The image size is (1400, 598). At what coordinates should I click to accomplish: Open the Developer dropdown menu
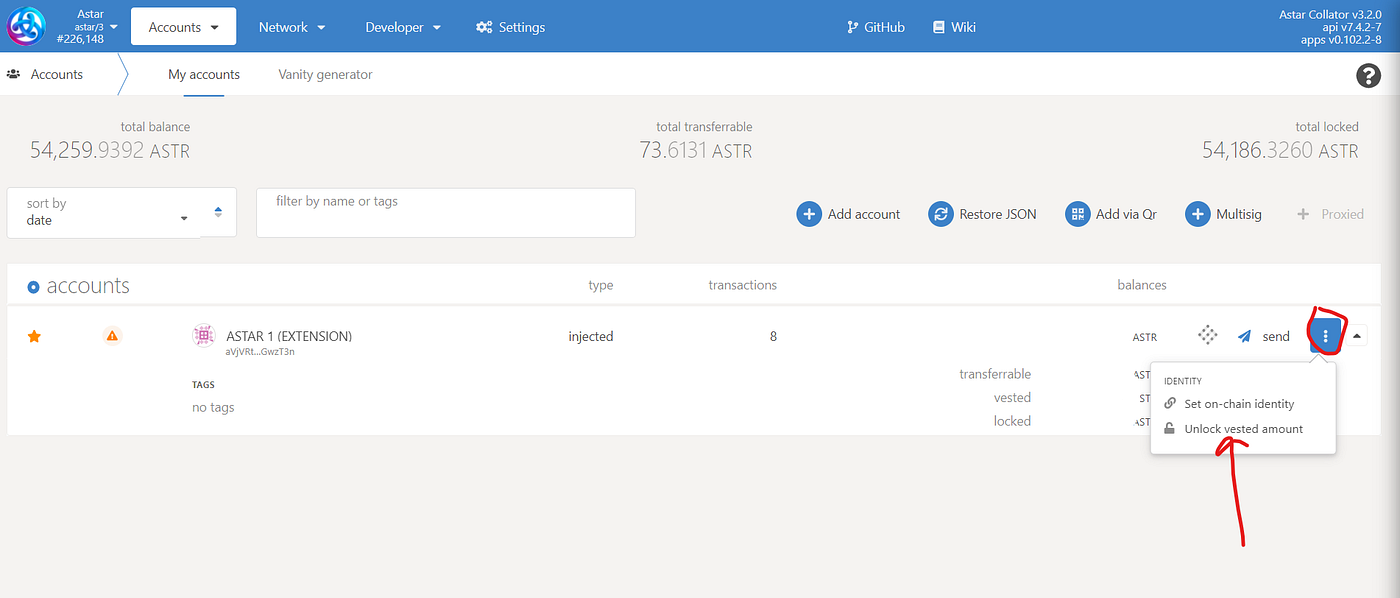(401, 27)
